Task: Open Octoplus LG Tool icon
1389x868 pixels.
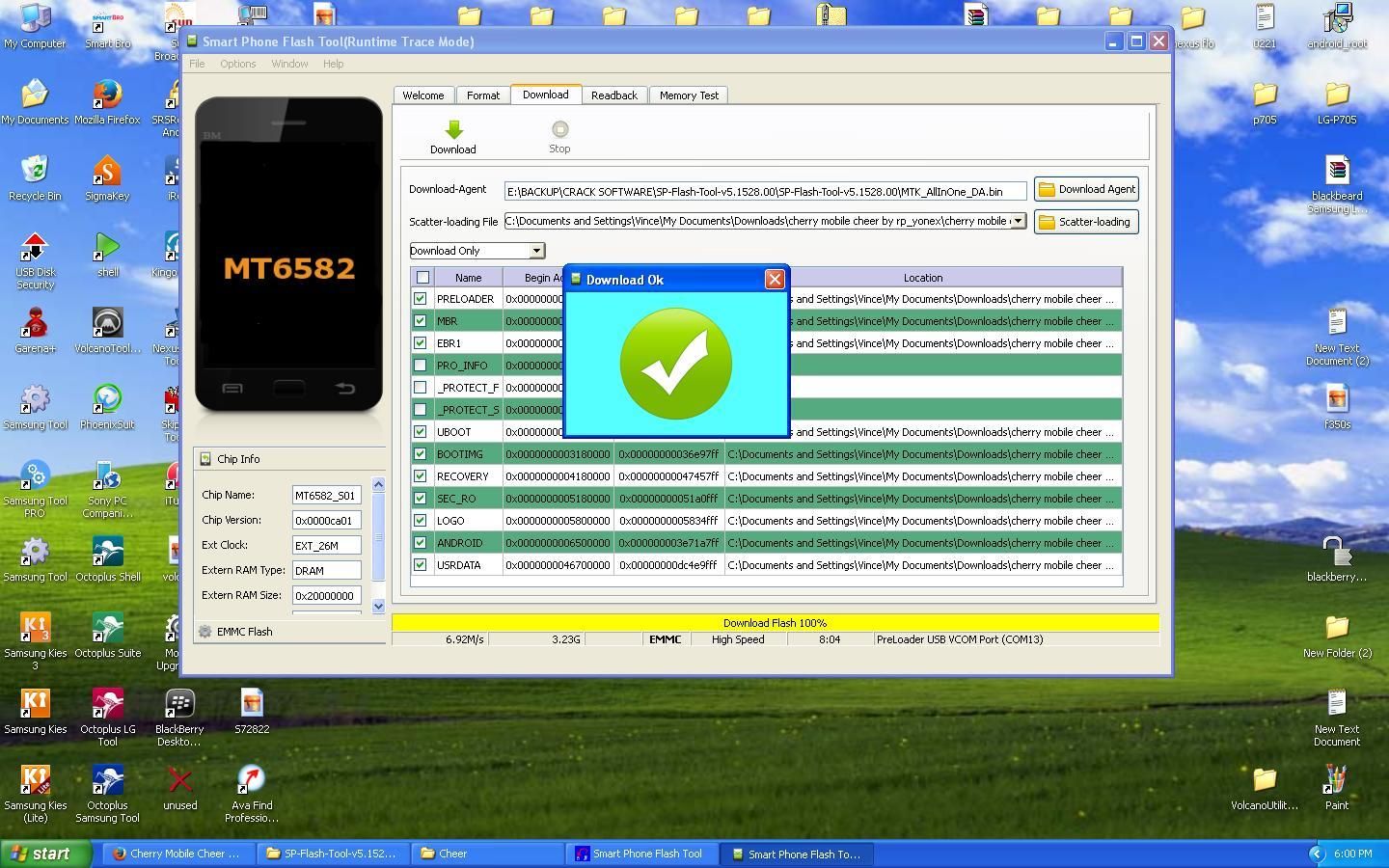Action: pos(107,718)
